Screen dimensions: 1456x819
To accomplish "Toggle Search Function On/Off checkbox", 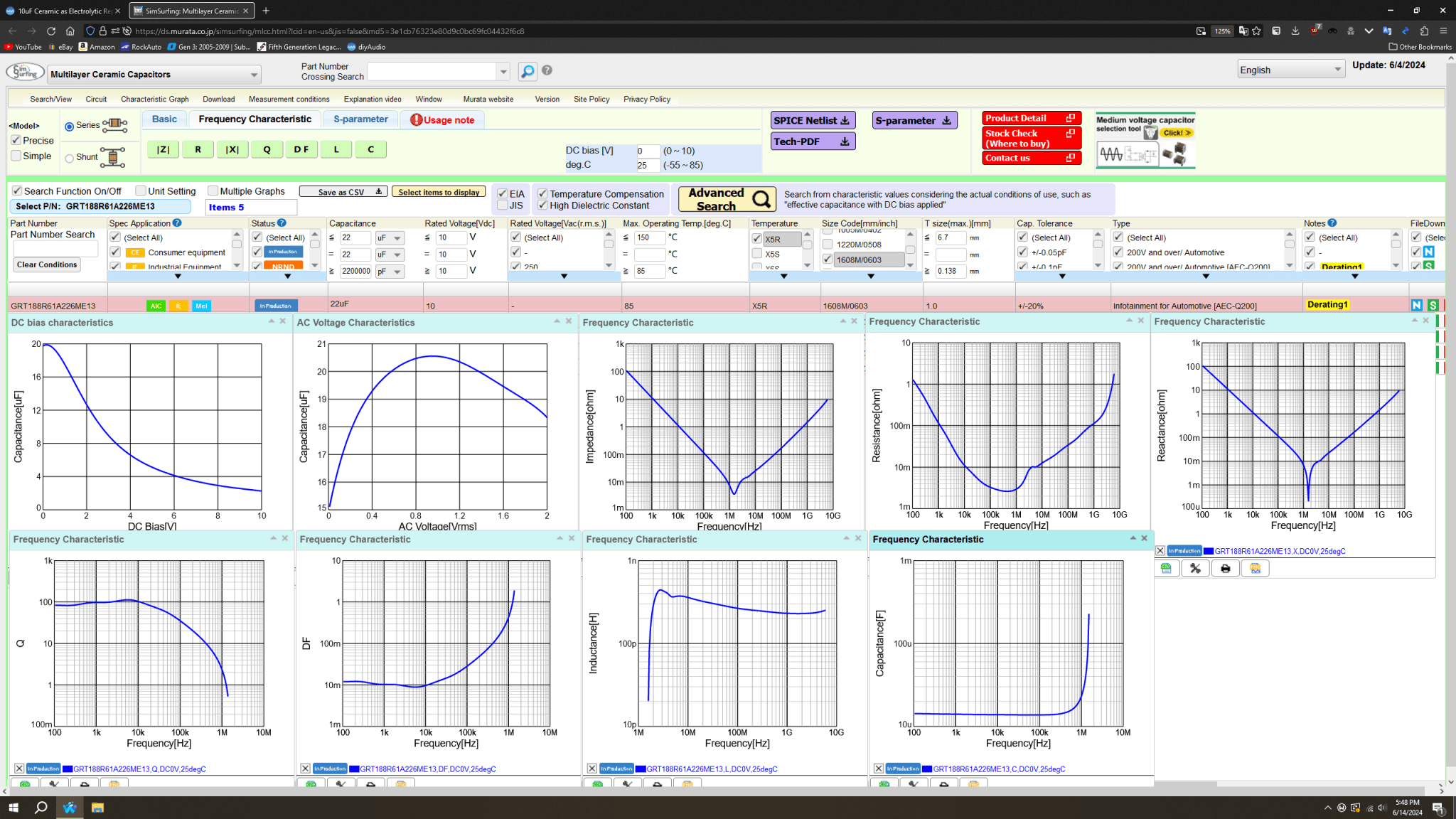I will click(17, 191).
